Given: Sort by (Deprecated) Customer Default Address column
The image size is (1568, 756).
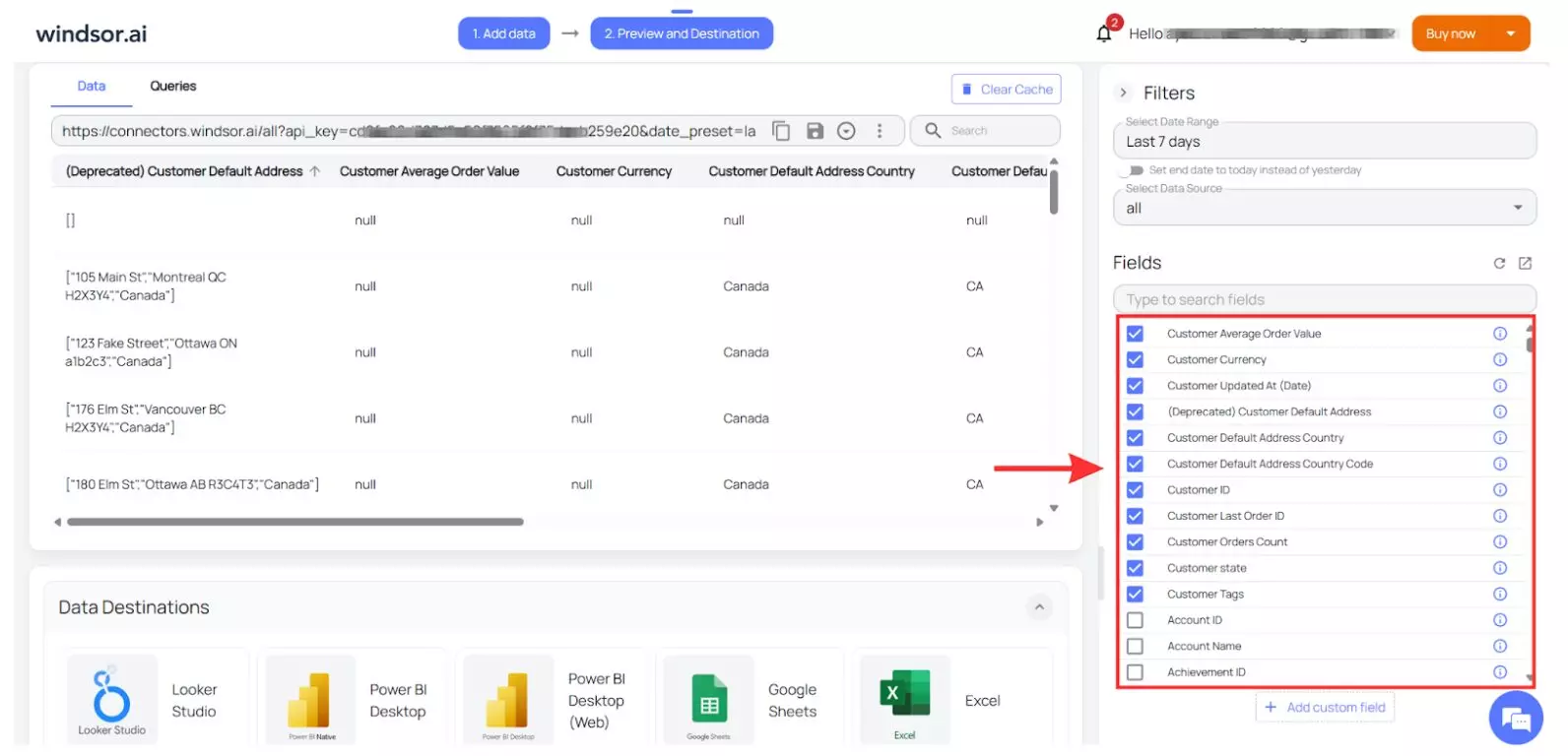Looking at the screenshot, I should 193,171.
